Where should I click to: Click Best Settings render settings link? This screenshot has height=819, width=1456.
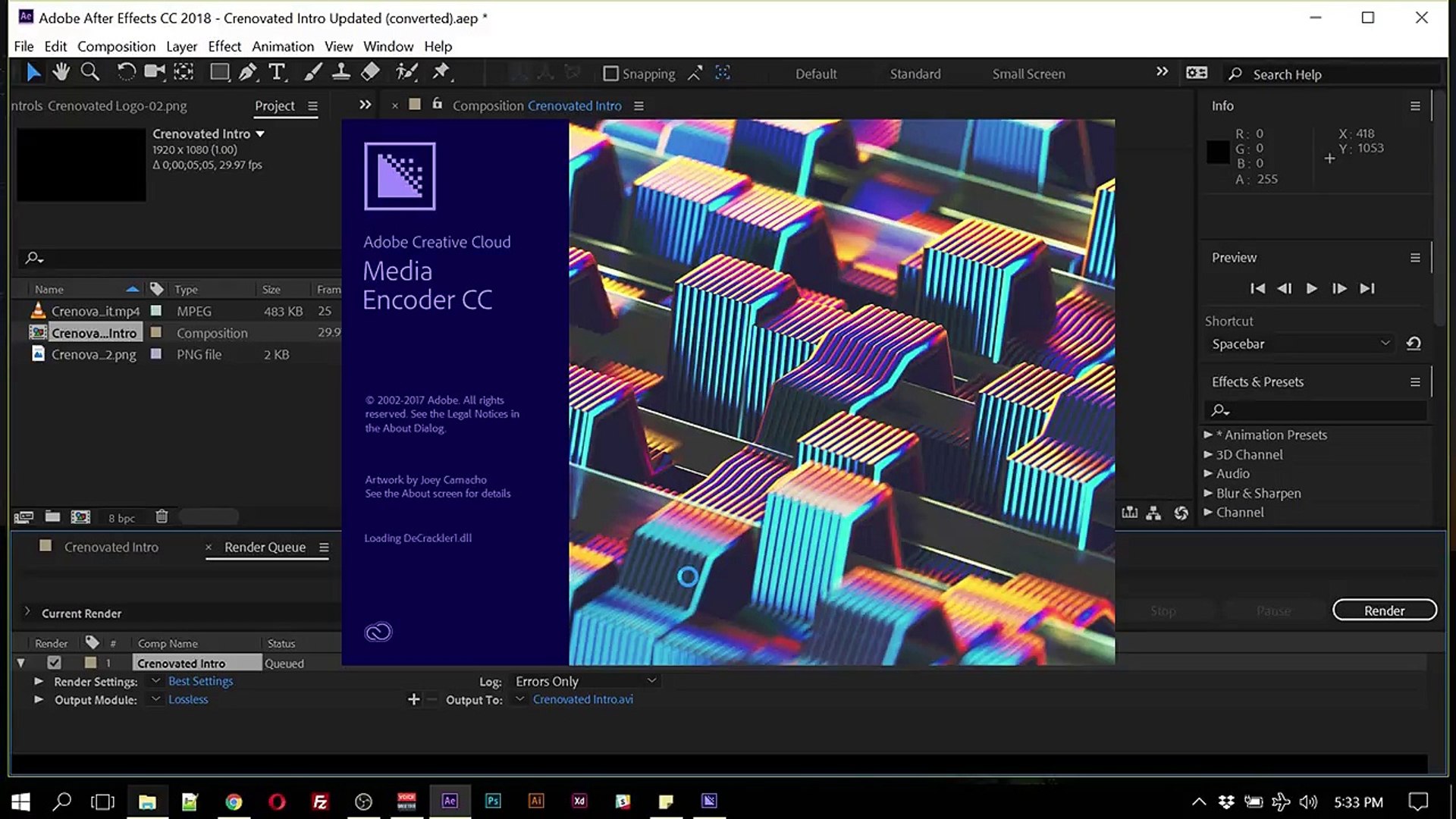[x=200, y=680]
